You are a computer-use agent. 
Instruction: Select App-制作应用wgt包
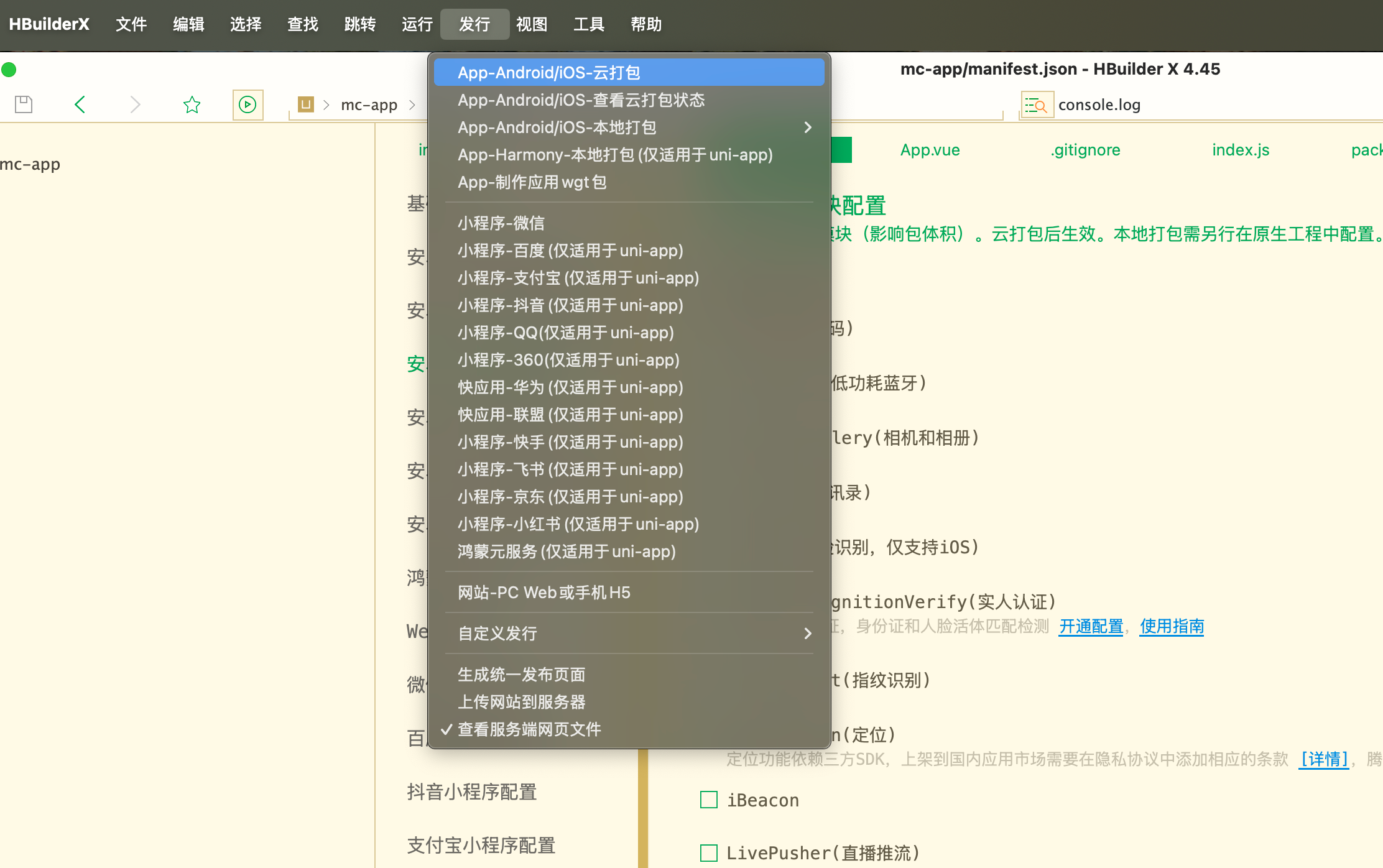pos(629,182)
